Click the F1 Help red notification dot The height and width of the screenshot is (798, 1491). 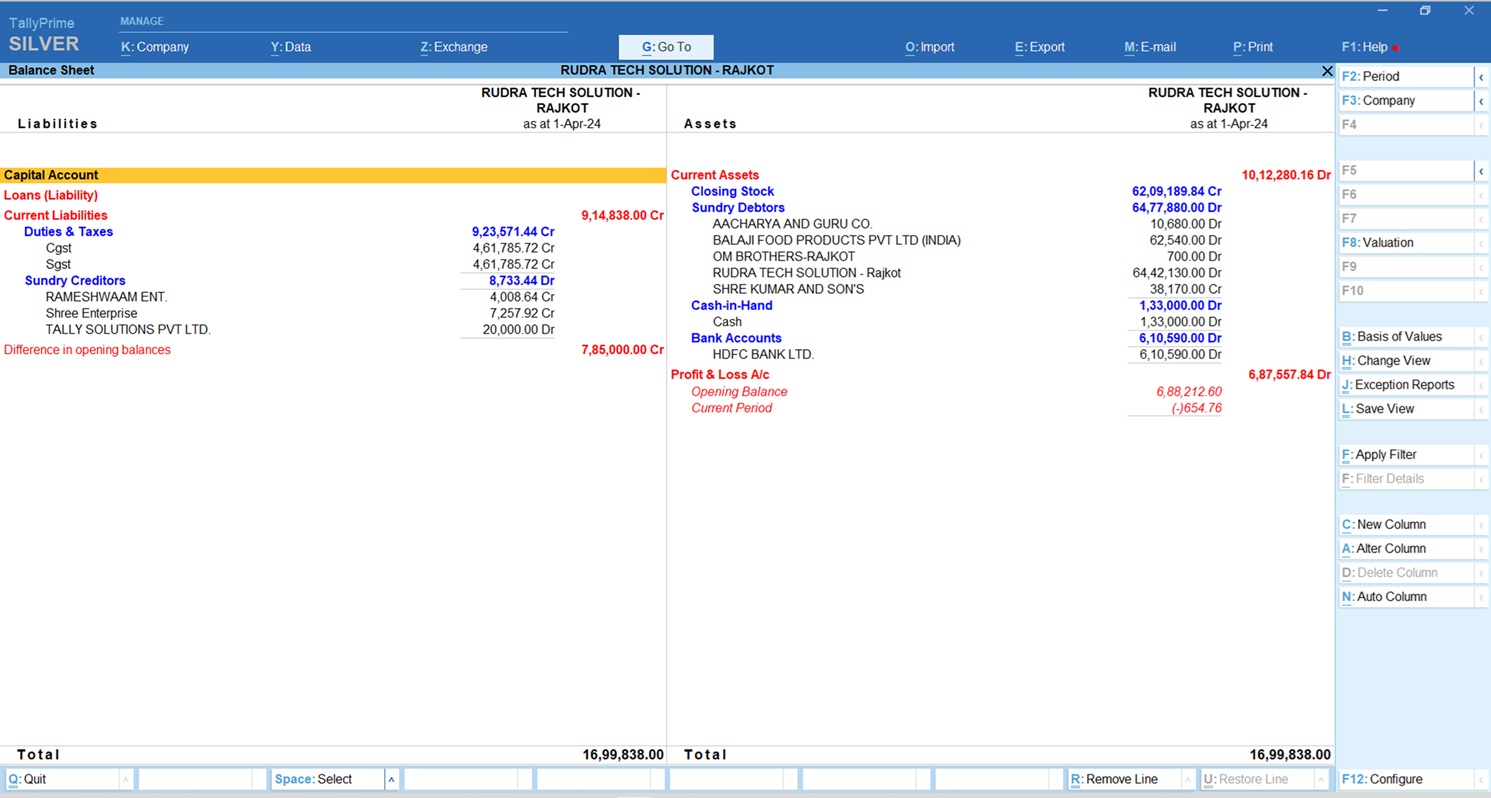[x=1395, y=48]
